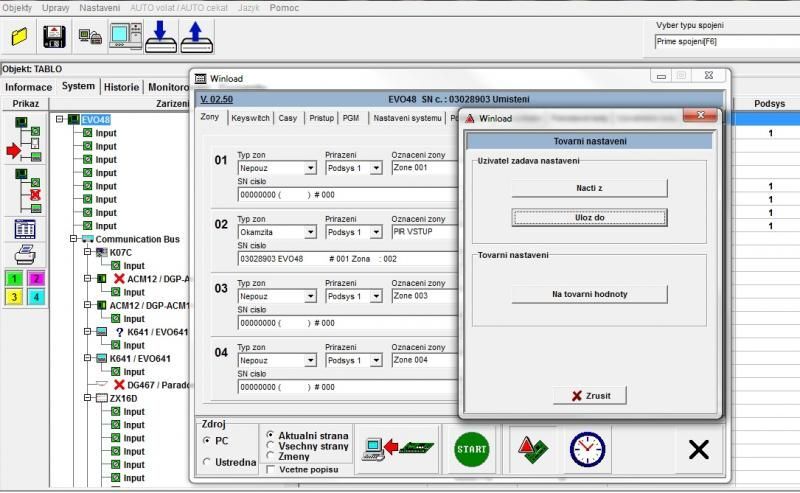The image size is (800, 493).
Task: Click the PC-to-panel transfer icon
Action: tap(399, 448)
